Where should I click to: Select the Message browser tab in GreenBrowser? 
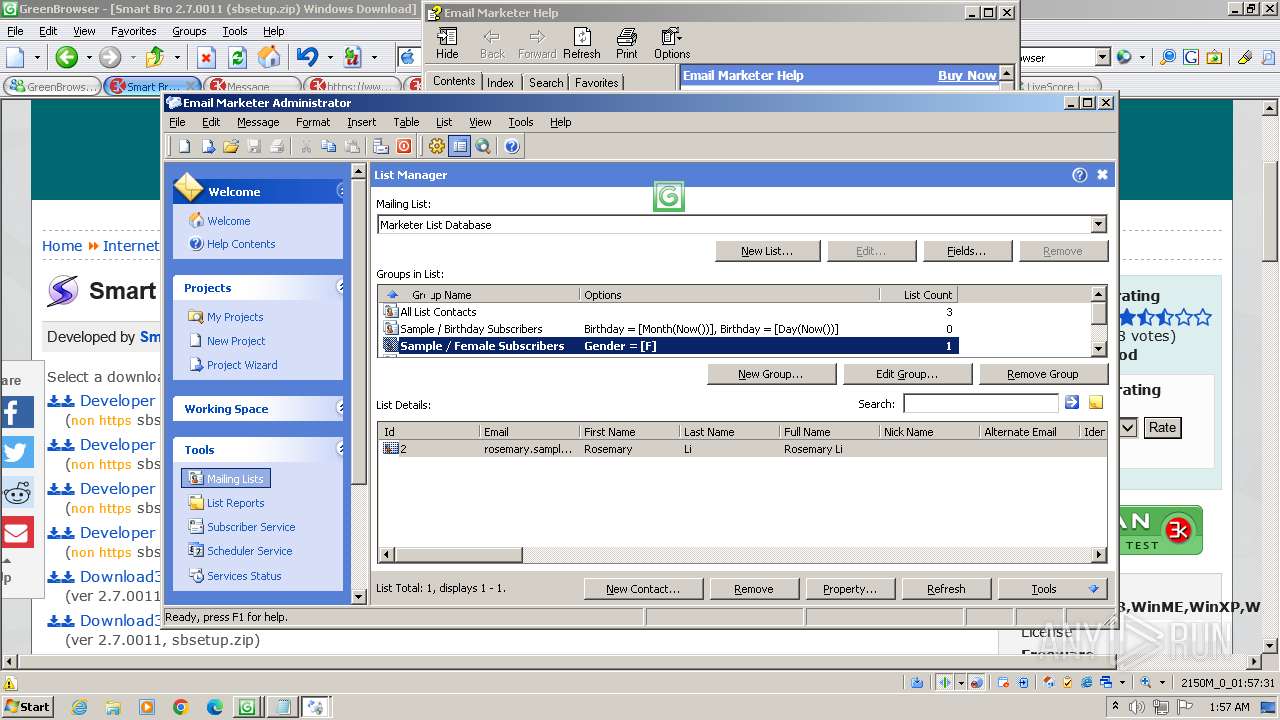[x=252, y=86]
